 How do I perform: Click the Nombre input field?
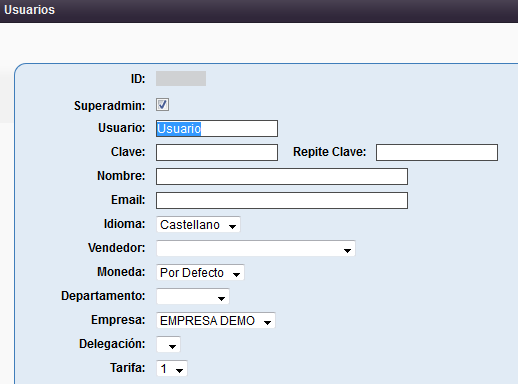pos(282,176)
